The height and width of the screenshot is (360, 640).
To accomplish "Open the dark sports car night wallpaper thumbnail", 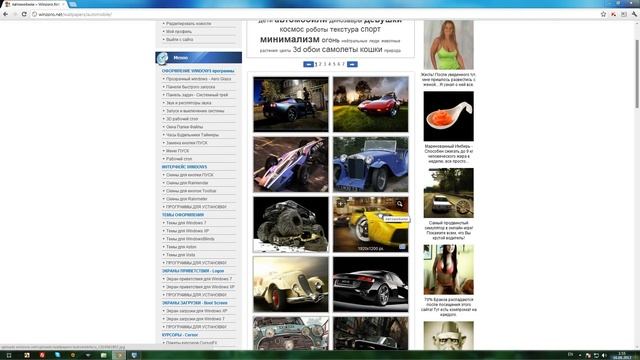I will coord(291,104).
